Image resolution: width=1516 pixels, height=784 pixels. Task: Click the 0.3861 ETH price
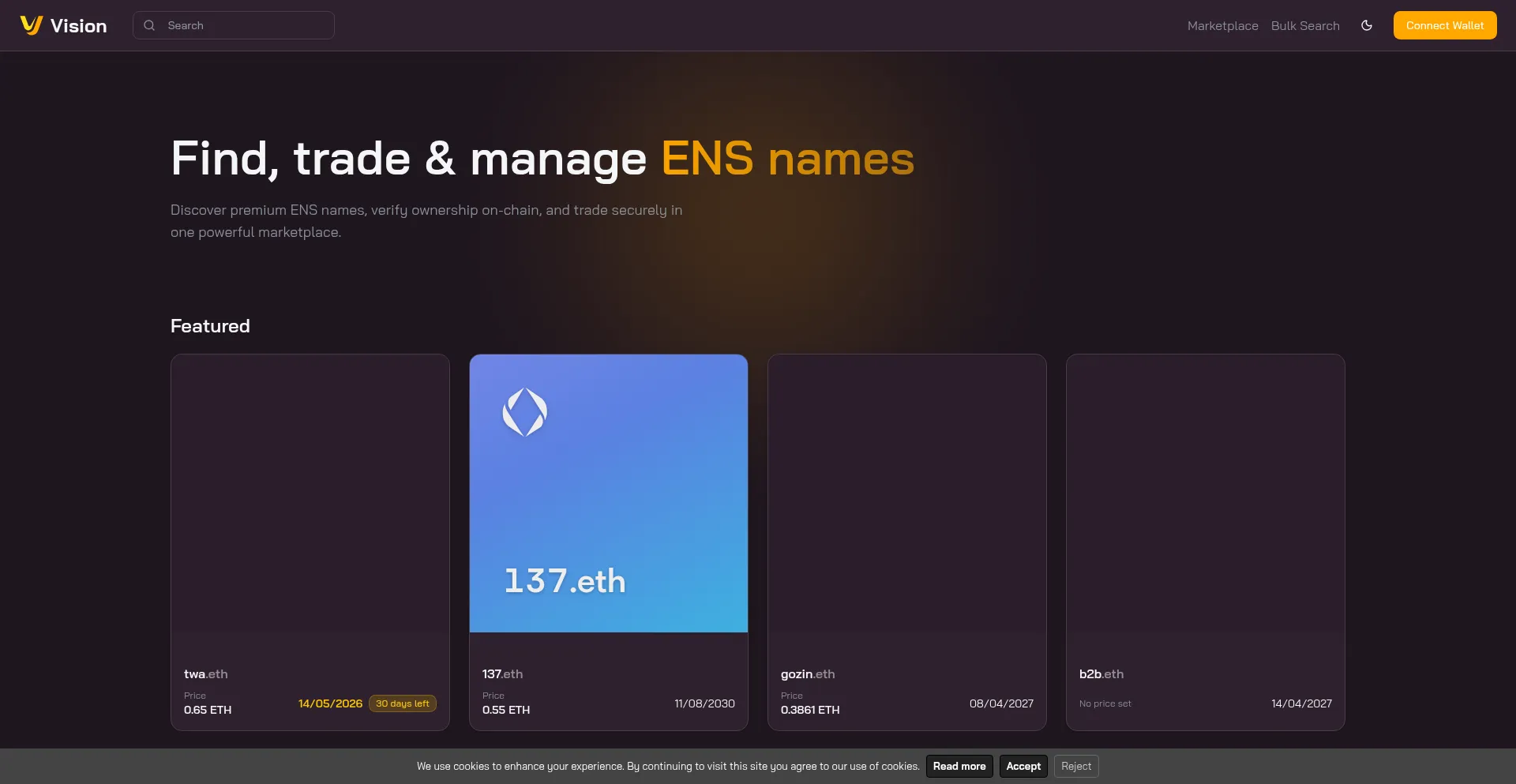[810, 710]
